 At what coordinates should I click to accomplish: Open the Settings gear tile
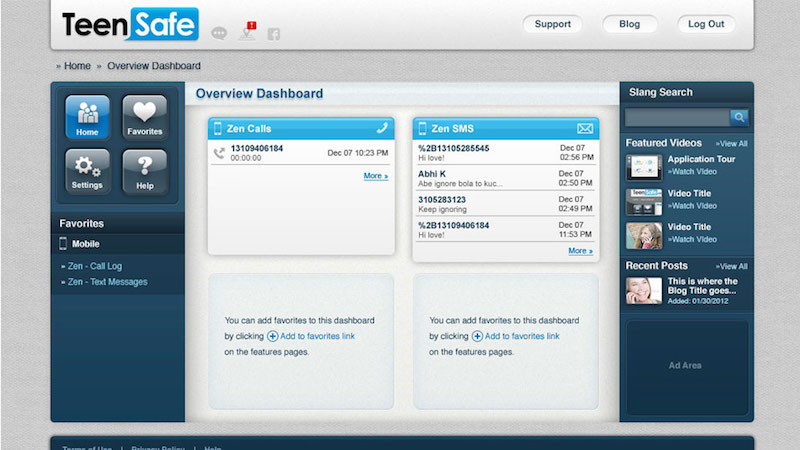tap(87, 170)
